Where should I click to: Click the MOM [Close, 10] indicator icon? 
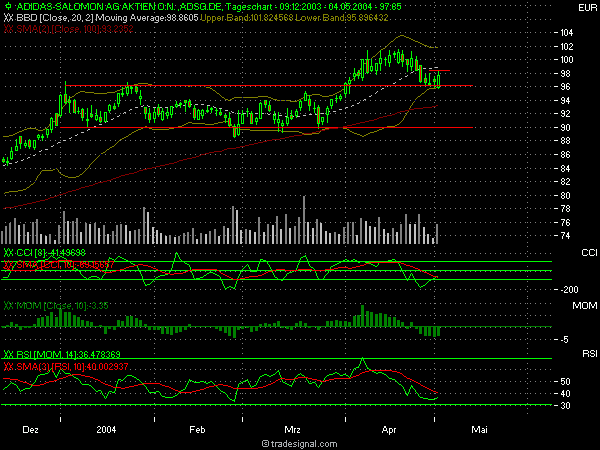[8, 306]
